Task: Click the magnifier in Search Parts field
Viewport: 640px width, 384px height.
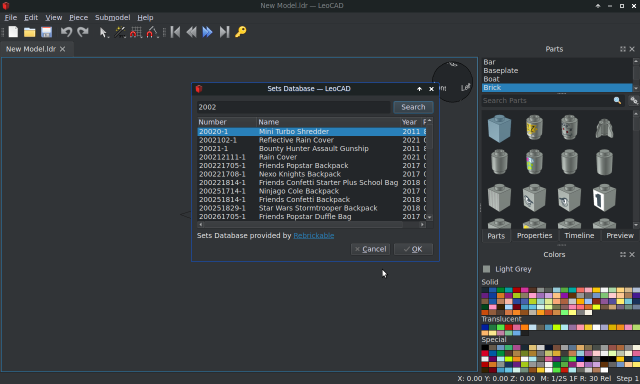Action: tap(617, 100)
